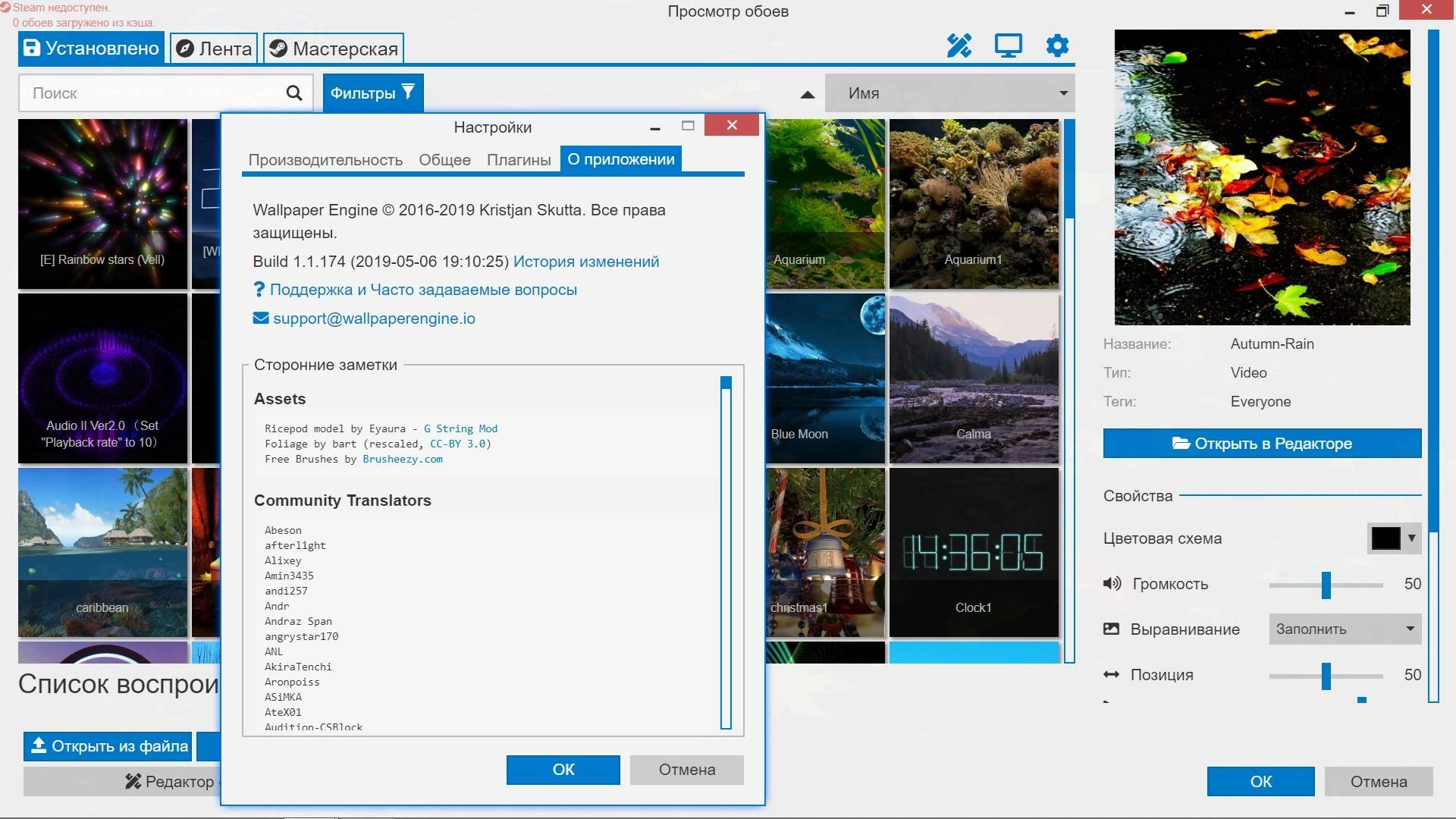Screen dimensions: 1456x819
Task: Select the Aquarium1 wallpaper thumbnail
Action: (x=974, y=204)
